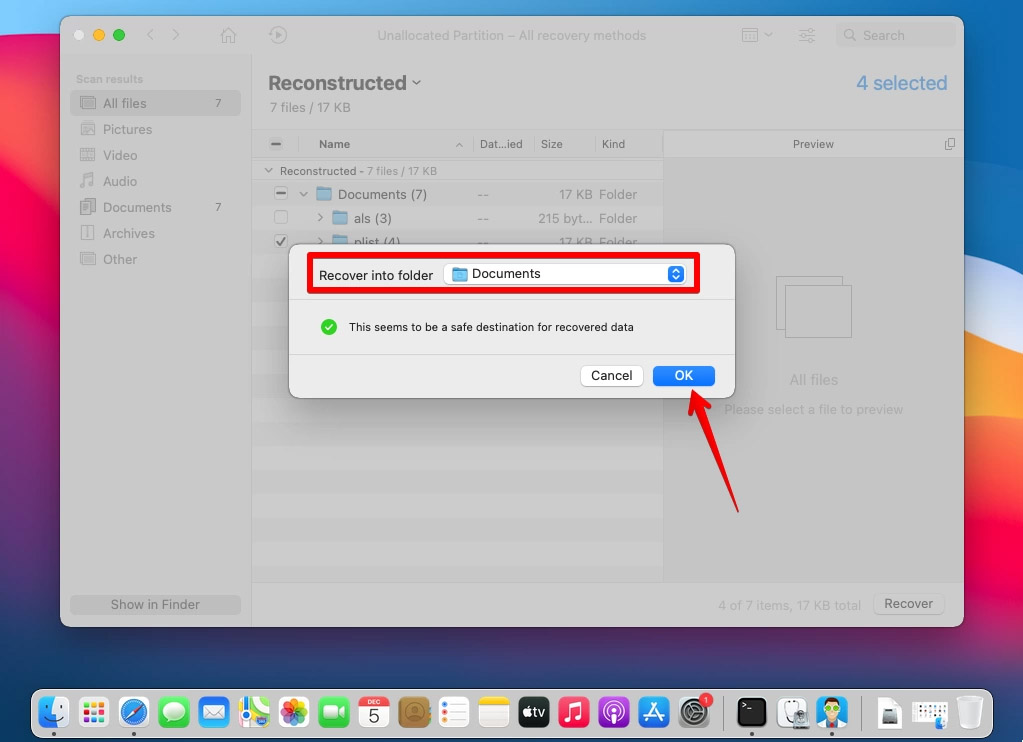Select Video category in sidebar
This screenshot has width=1023, height=742.
click(155, 155)
